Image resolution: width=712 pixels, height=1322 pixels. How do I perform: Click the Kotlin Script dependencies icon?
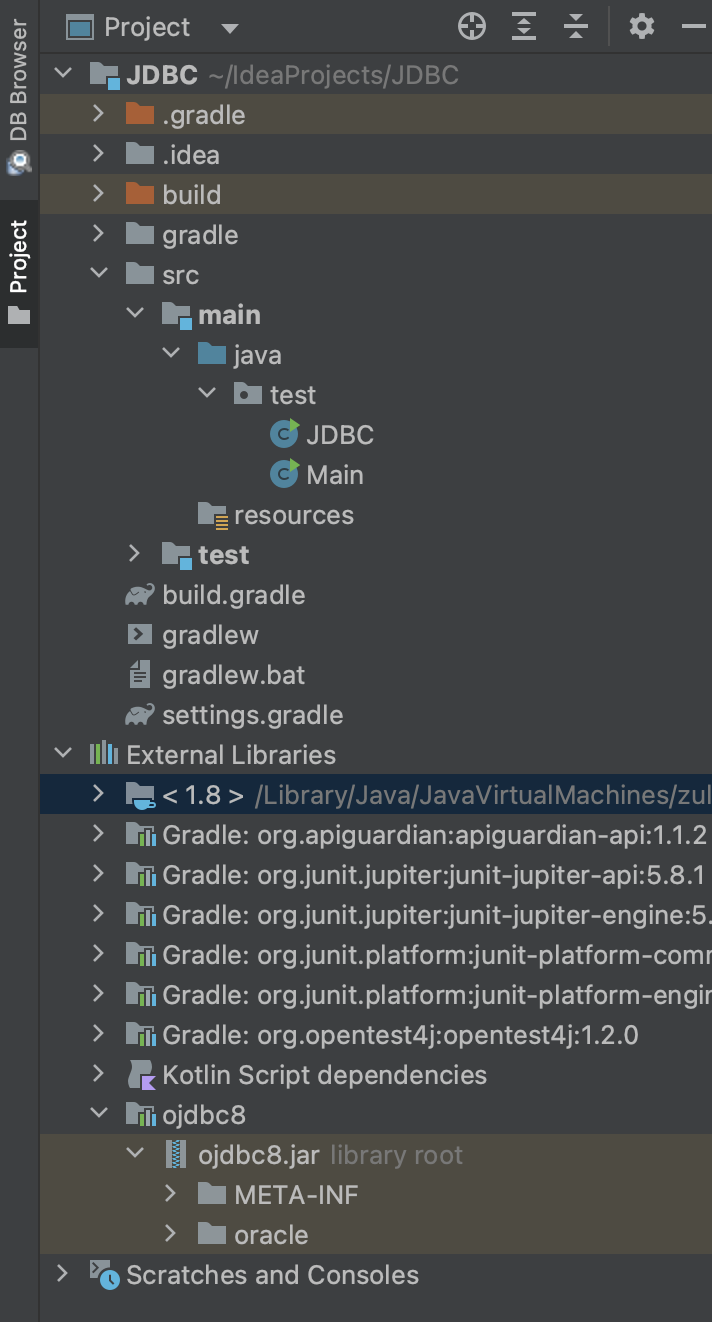141,1075
